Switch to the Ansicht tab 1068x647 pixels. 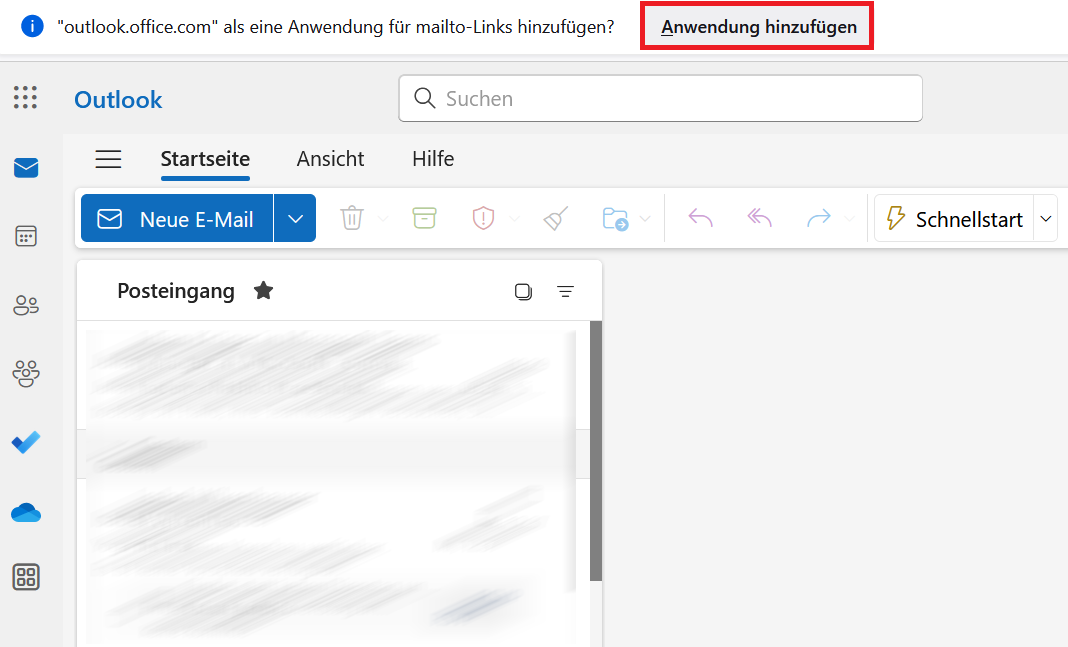tap(330, 159)
